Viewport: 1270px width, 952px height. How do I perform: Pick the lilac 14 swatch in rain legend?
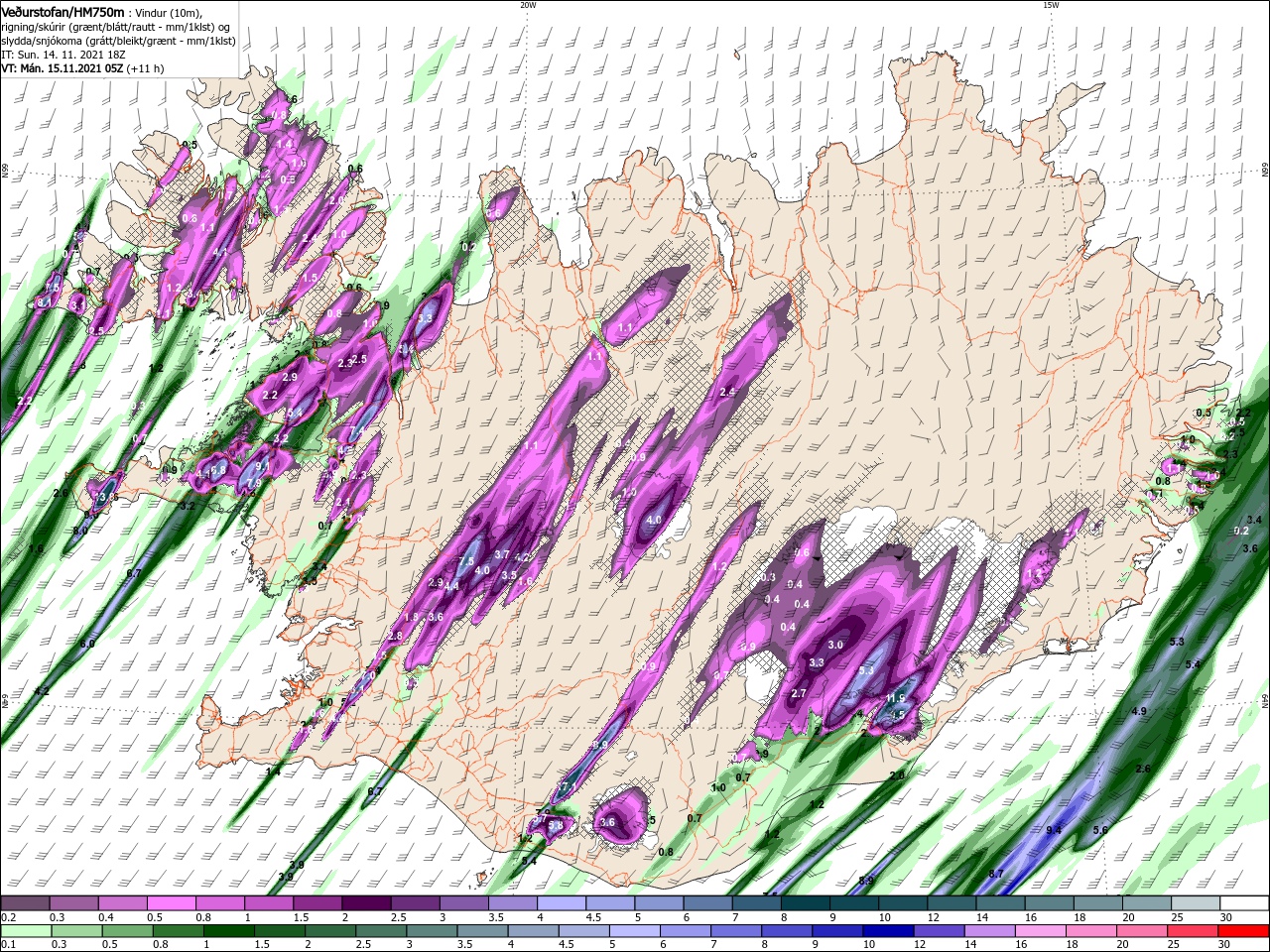(x=990, y=930)
